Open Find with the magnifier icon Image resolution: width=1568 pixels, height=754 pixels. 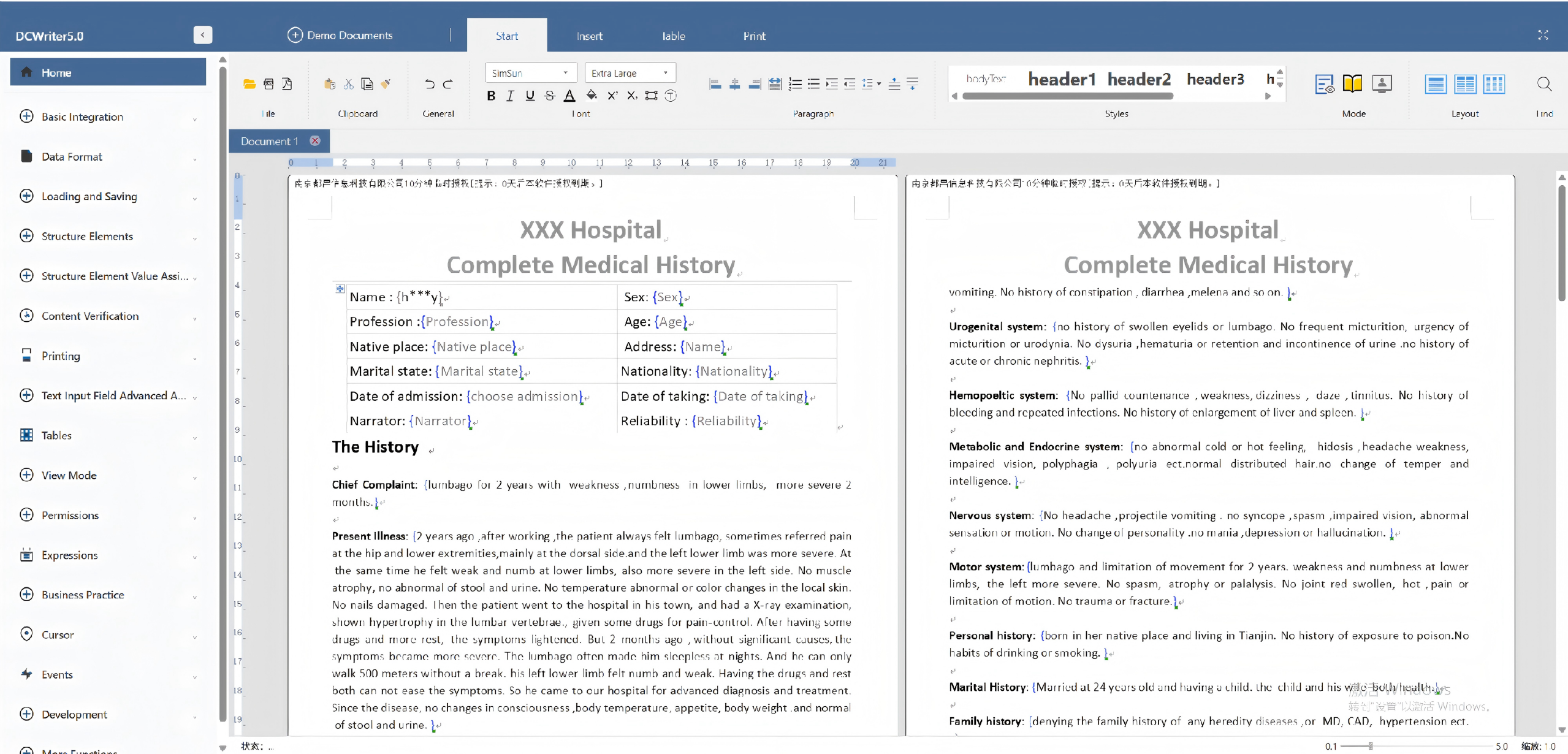pos(1545,84)
